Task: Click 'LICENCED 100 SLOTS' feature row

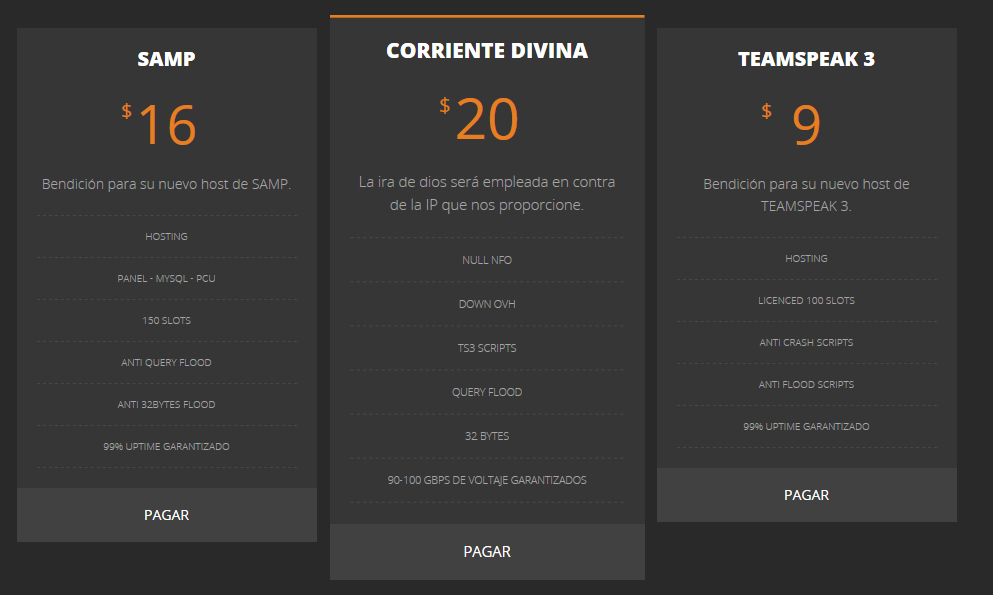Action: 806,301
